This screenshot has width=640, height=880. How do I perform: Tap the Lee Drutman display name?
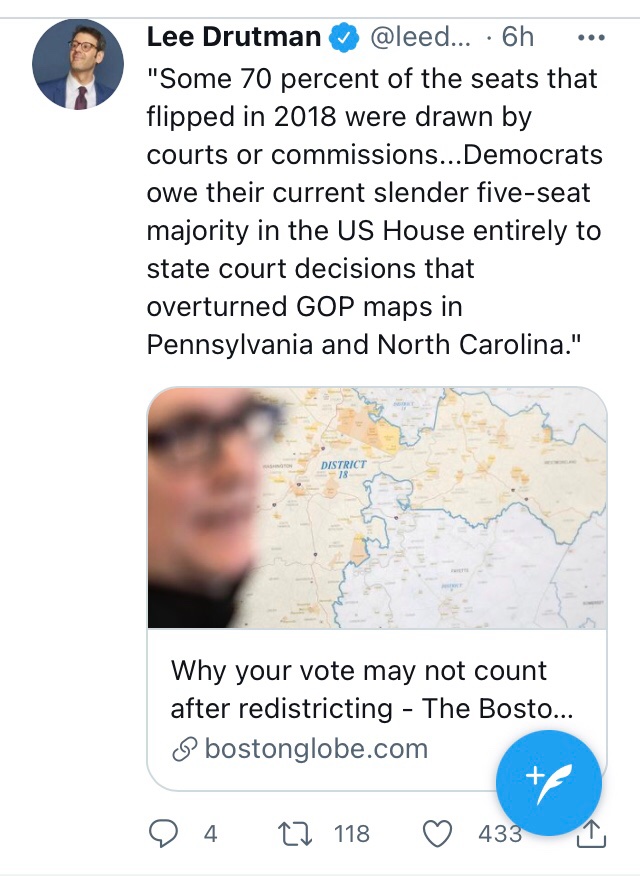click(234, 38)
